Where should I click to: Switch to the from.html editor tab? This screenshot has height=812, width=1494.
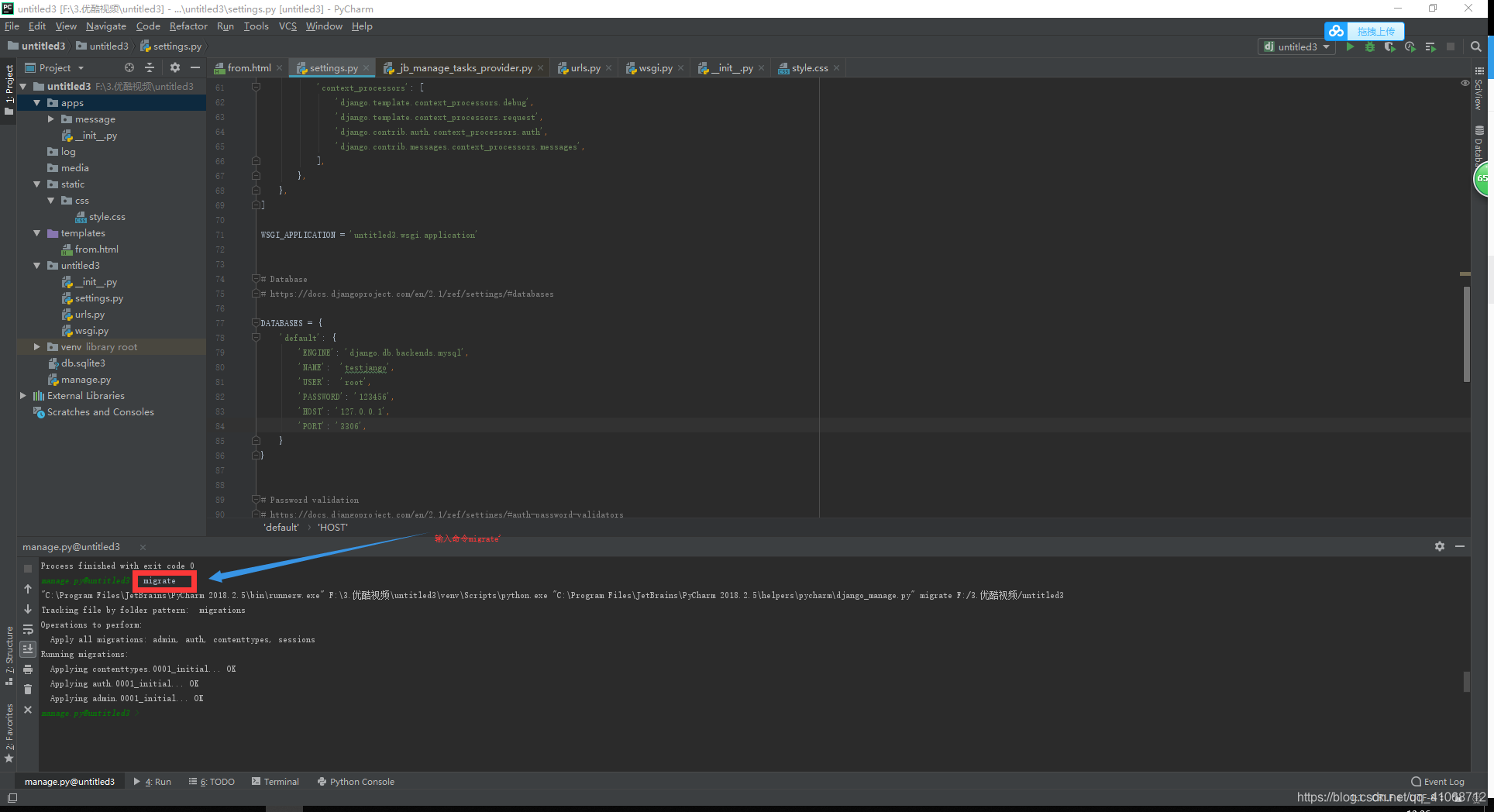(x=249, y=68)
